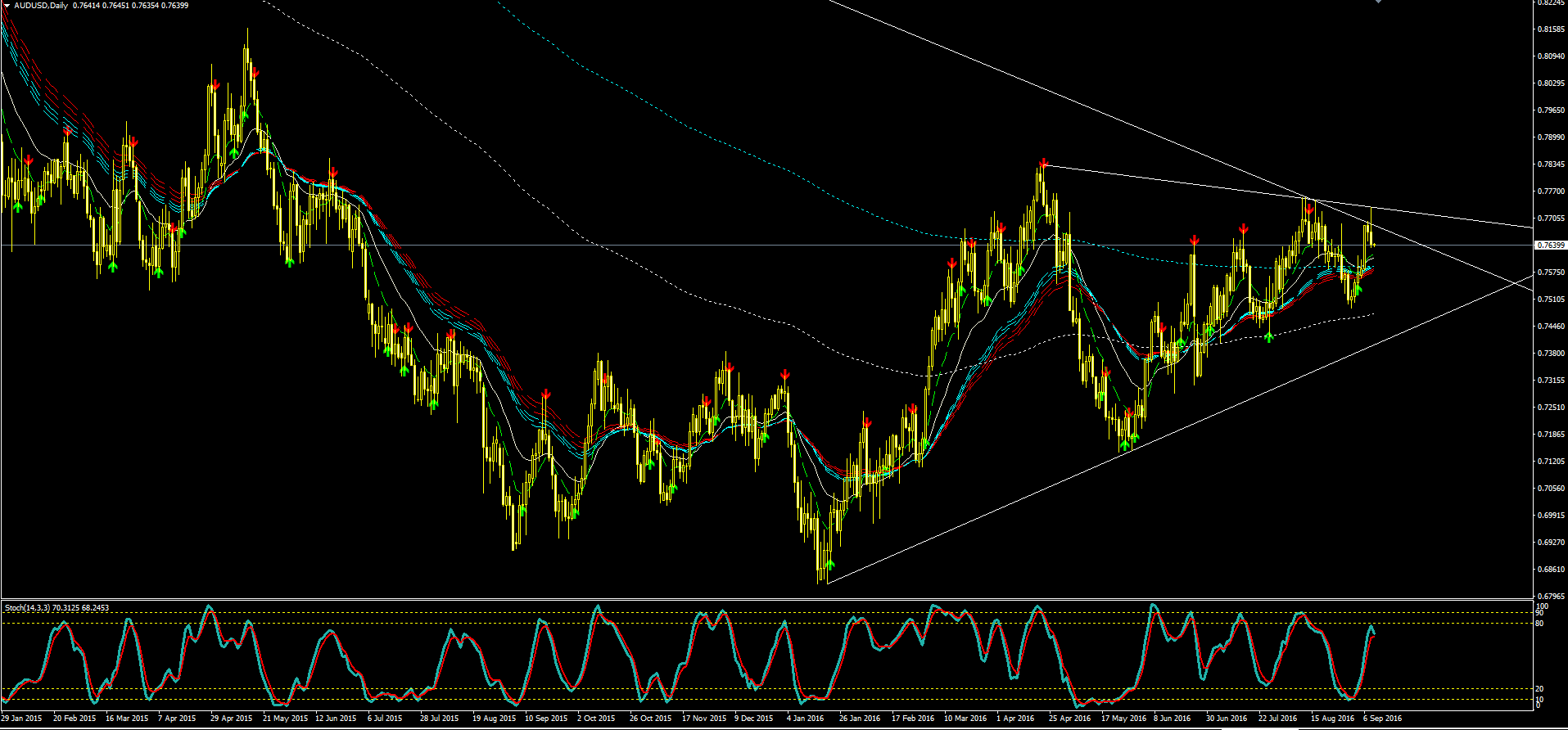The width and height of the screenshot is (1568, 730).
Task: Click the 26 Jan 2016 date label
Action: coord(860,719)
